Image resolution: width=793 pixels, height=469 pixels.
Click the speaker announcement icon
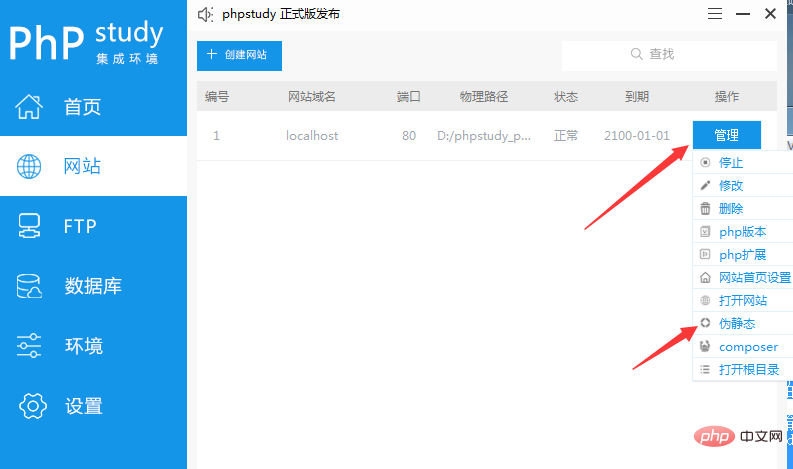coord(205,14)
